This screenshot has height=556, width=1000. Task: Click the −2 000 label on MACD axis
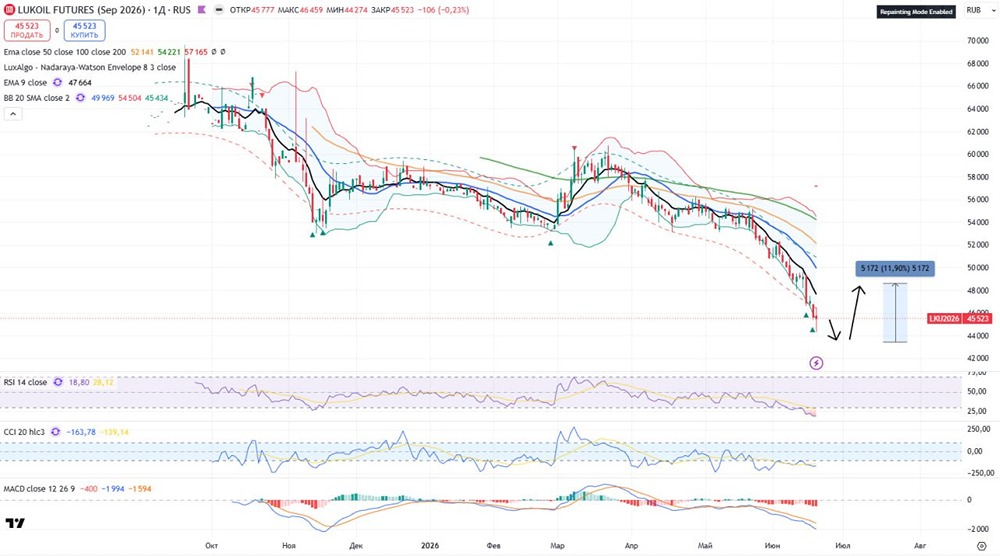point(978,529)
